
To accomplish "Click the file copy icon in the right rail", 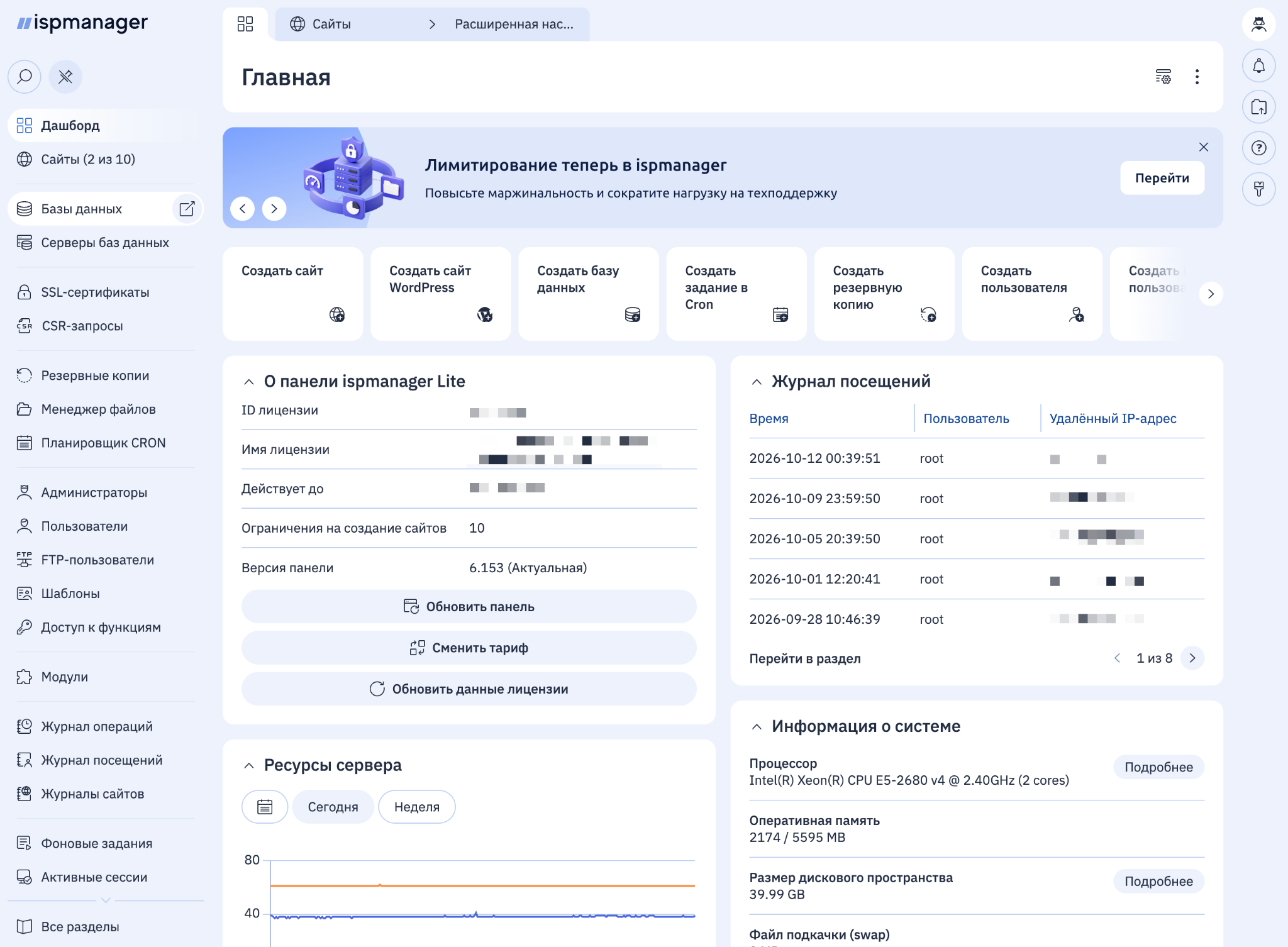I will coord(1258,107).
